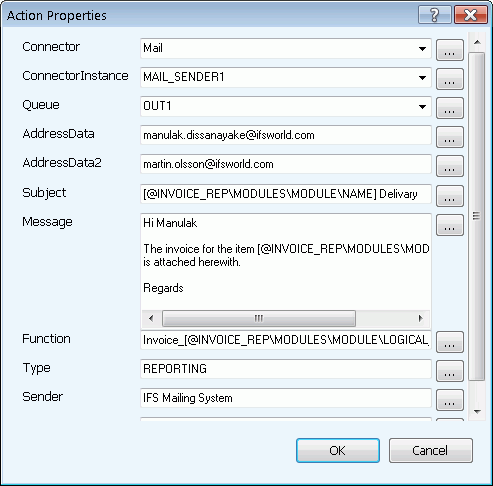This screenshot has height=486, width=493.
Task: Cancel the Action Properties dialog
Action: click(x=430, y=450)
